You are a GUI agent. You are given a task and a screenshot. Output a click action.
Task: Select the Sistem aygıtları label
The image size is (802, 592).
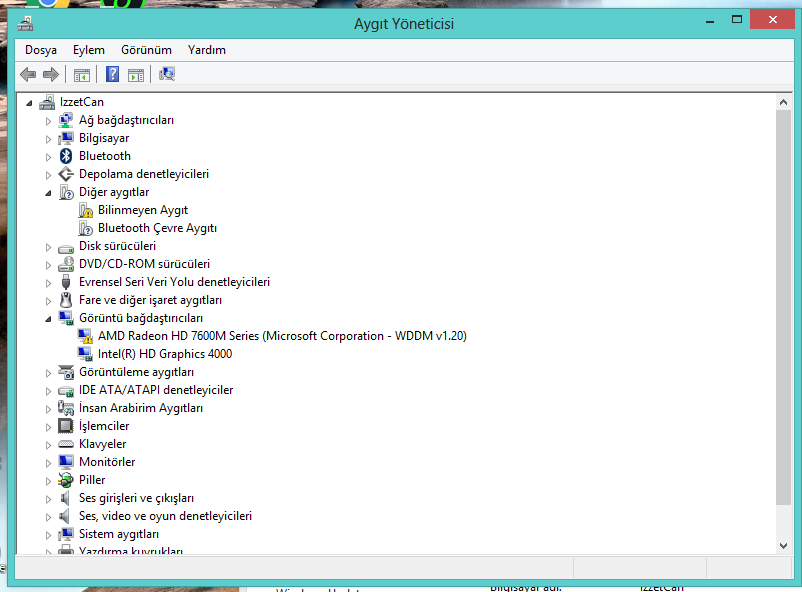119,534
